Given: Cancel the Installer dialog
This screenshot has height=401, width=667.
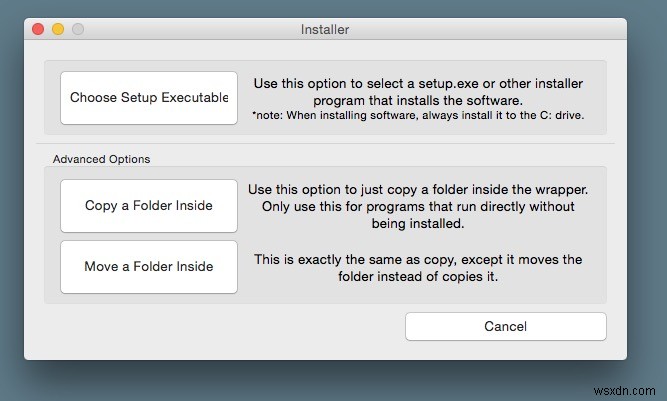Looking at the screenshot, I should click(505, 326).
